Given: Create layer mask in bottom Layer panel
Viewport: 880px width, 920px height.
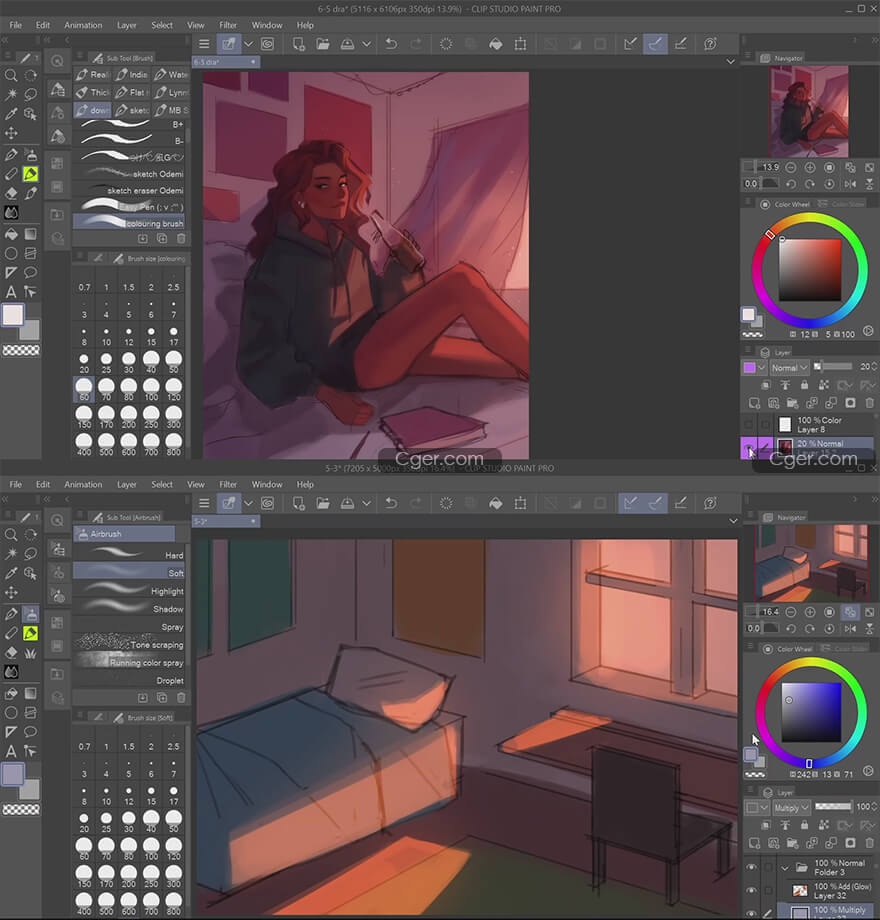Looking at the screenshot, I should [x=850, y=844].
